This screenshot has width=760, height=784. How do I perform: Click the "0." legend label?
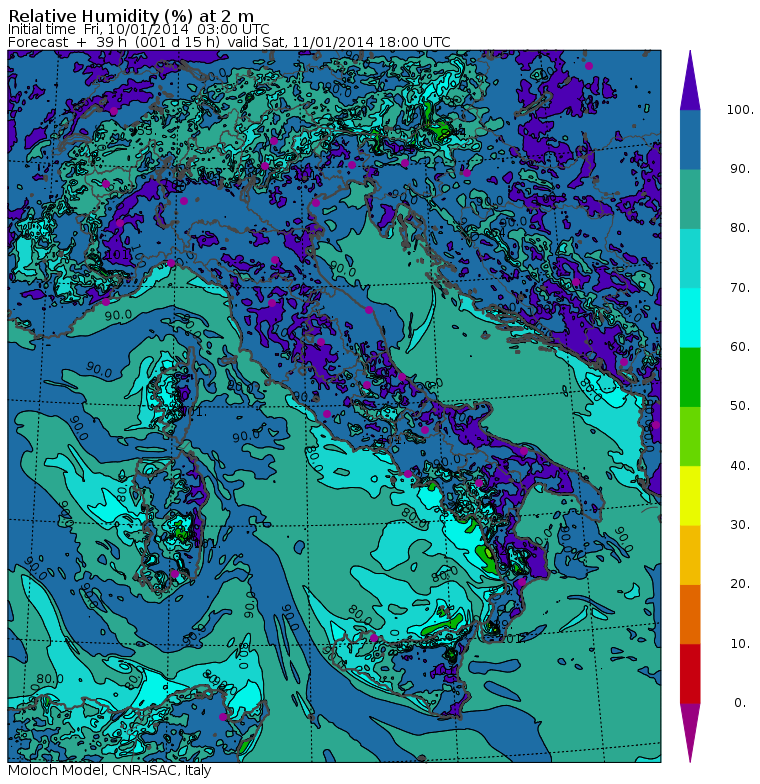[740, 703]
